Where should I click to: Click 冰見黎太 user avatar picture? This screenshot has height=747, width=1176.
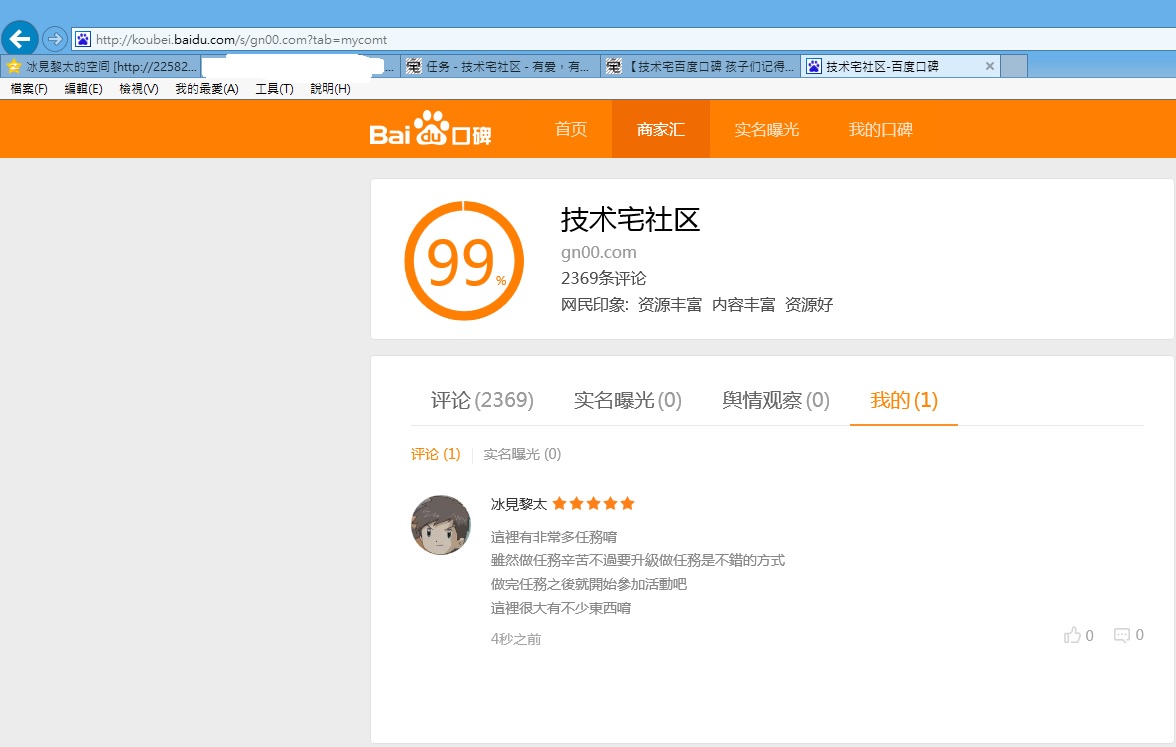[441, 525]
